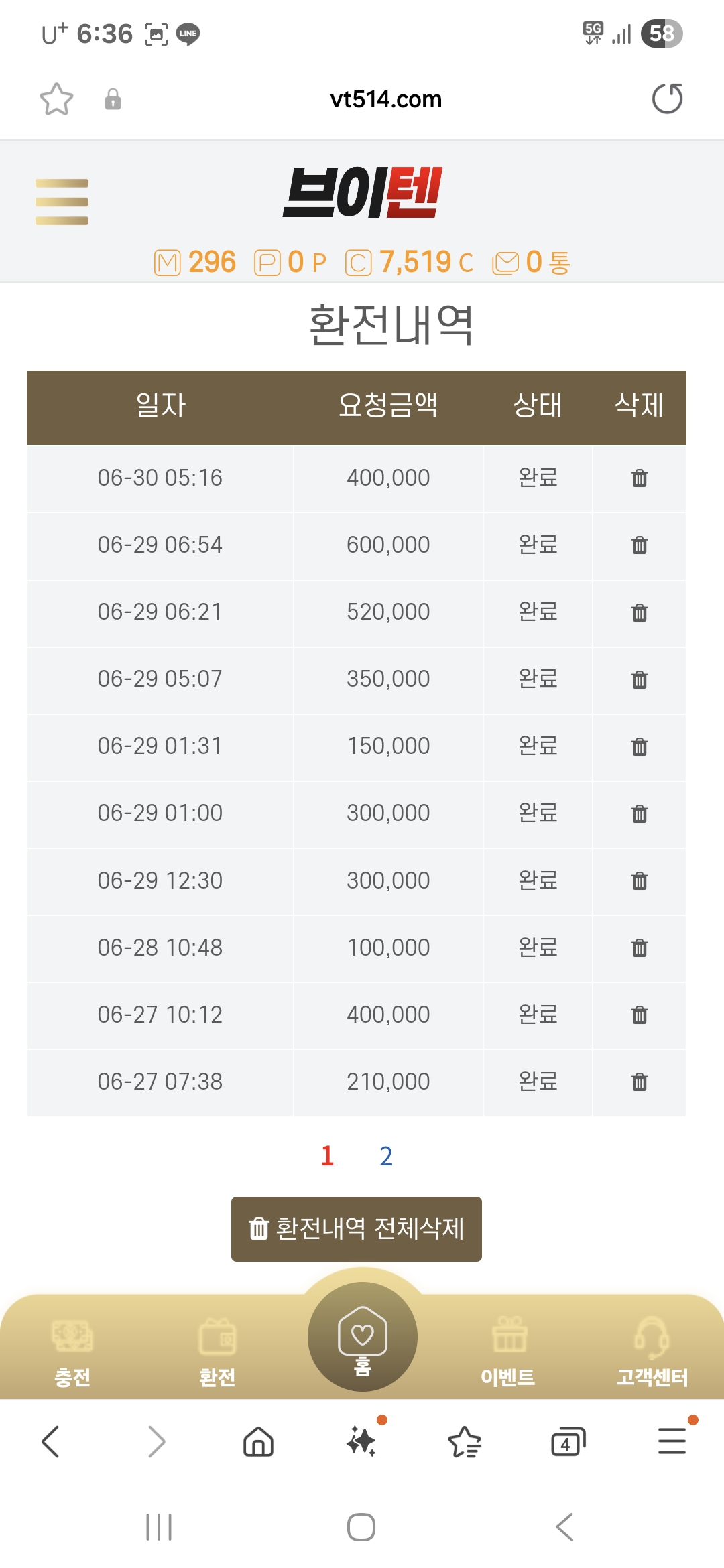Tap the 브이텐 site logo
Screen dimensions: 724x1568
click(362, 193)
